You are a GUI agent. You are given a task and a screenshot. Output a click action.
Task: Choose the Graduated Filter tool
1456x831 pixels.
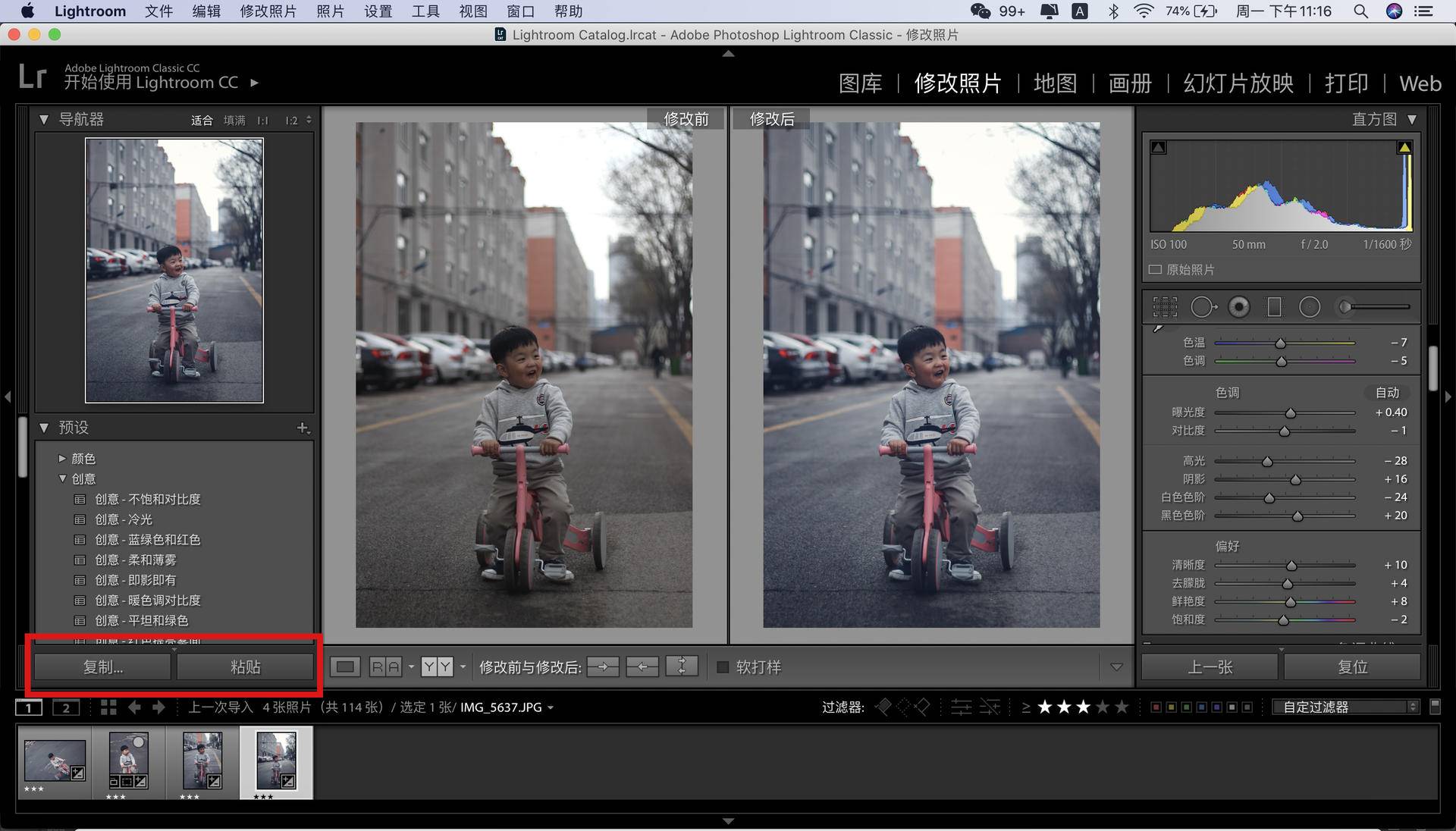coord(1274,307)
